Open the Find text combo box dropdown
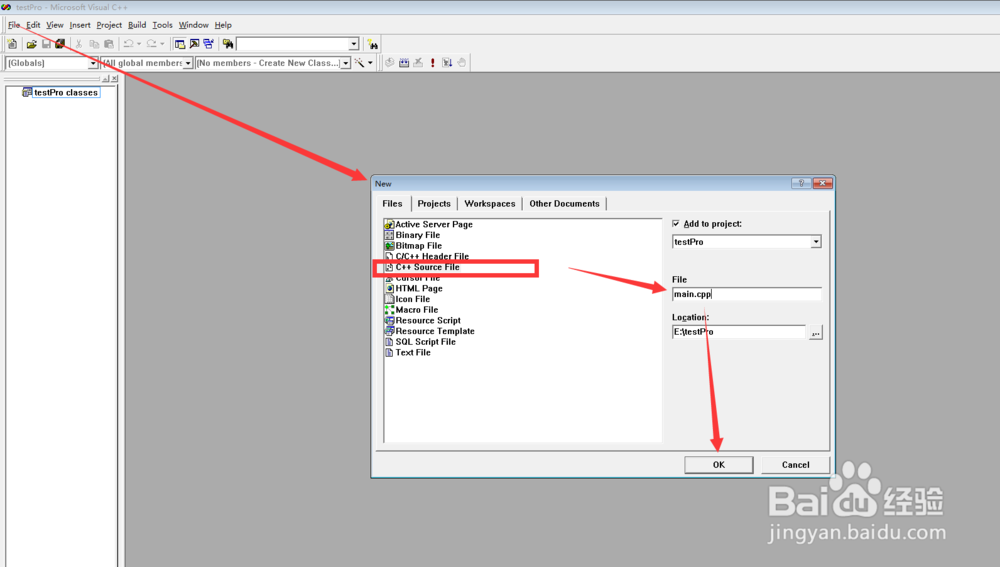The image size is (1000, 567). 353,44
